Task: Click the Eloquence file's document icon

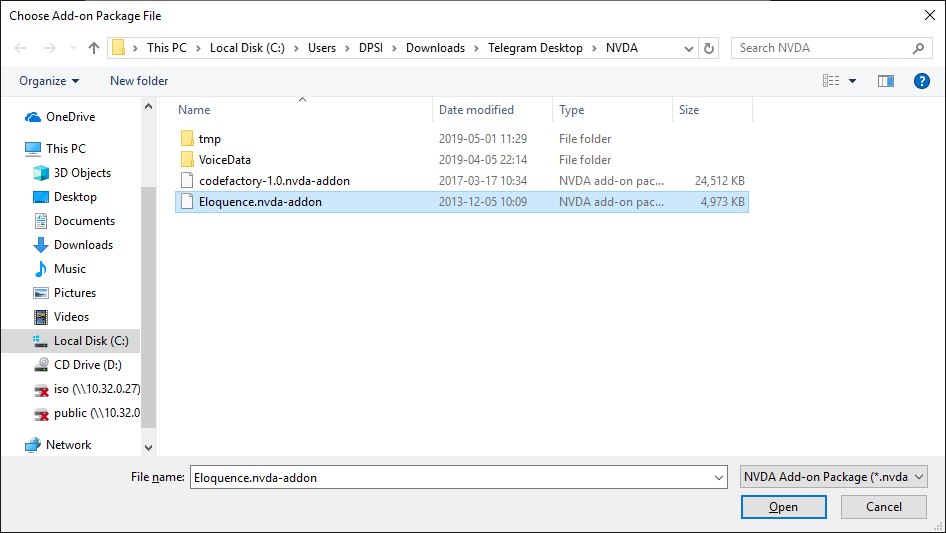Action: coord(187,202)
